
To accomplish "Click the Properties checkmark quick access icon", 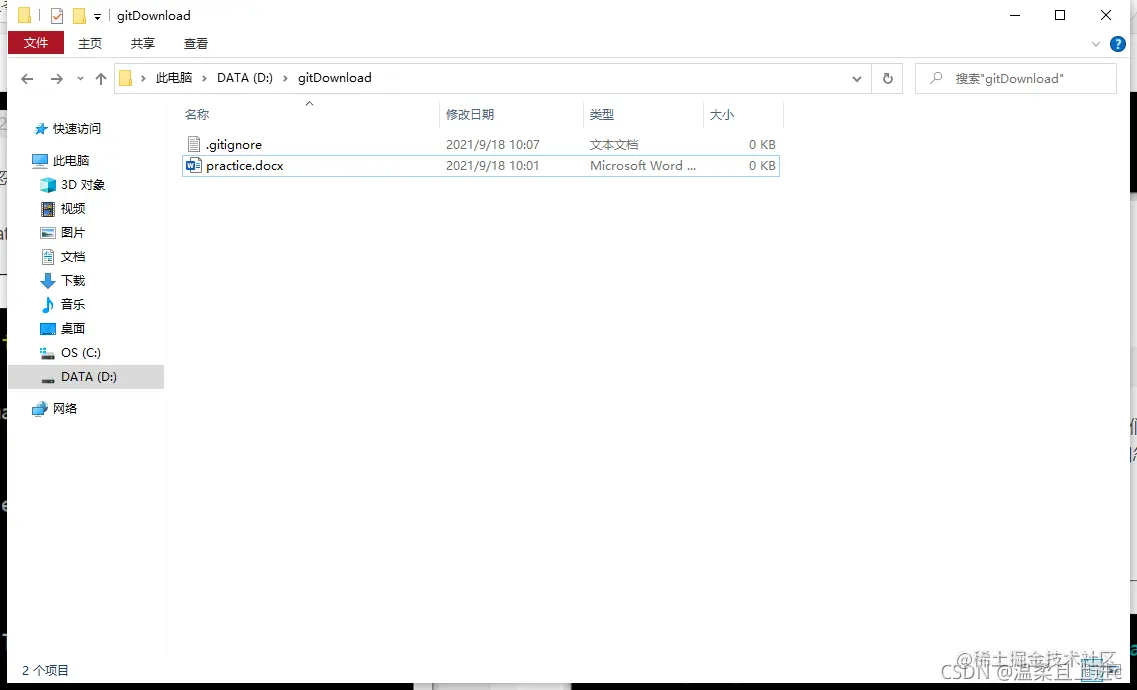I will 57,16.
